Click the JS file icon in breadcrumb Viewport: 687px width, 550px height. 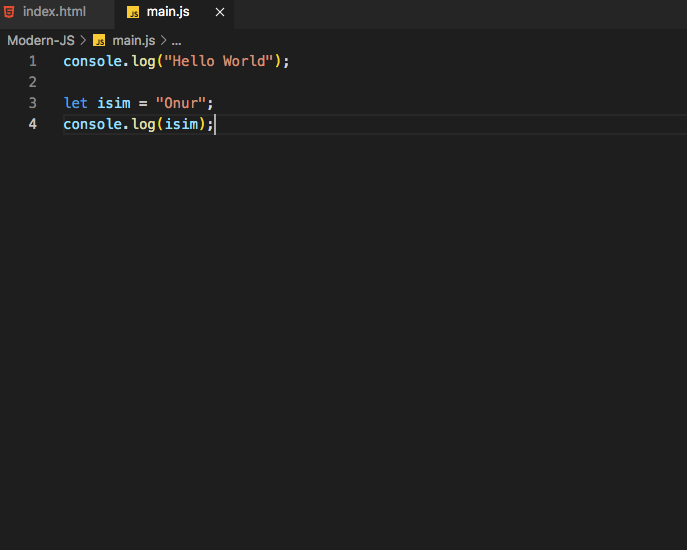click(x=99, y=41)
